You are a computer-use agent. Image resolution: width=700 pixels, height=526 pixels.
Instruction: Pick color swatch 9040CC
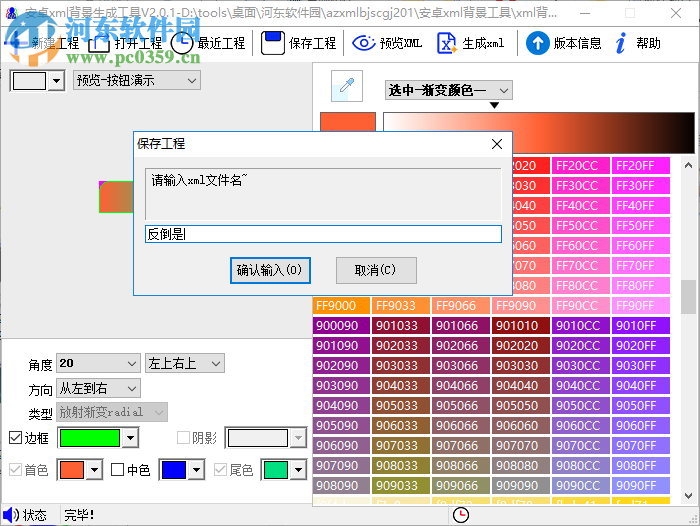581,385
